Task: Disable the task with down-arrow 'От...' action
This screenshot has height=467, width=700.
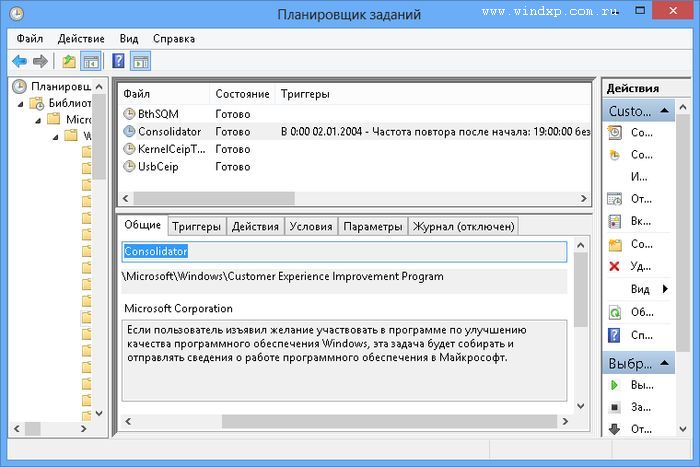Action: pyautogui.click(x=630, y=429)
